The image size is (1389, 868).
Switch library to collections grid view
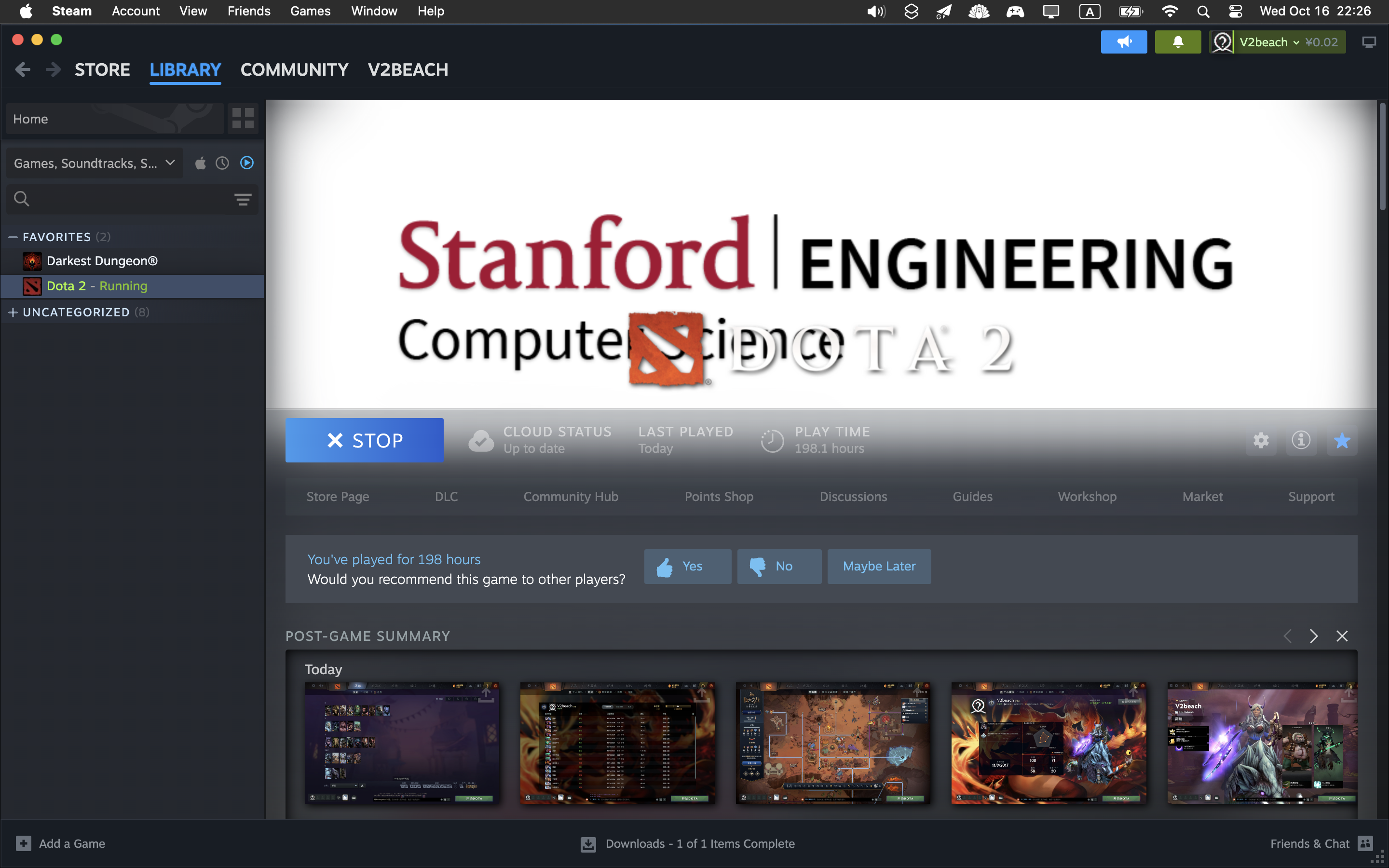(x=243, y=119)
